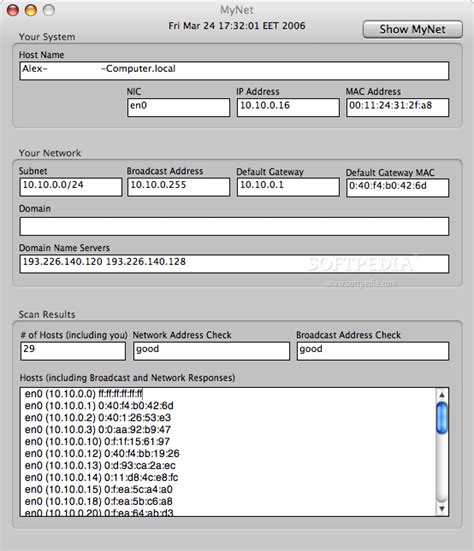Click the Default Gateway field 10.10.0.1
This screenshot has width=474, height=551.
click(x=288, y=187)
